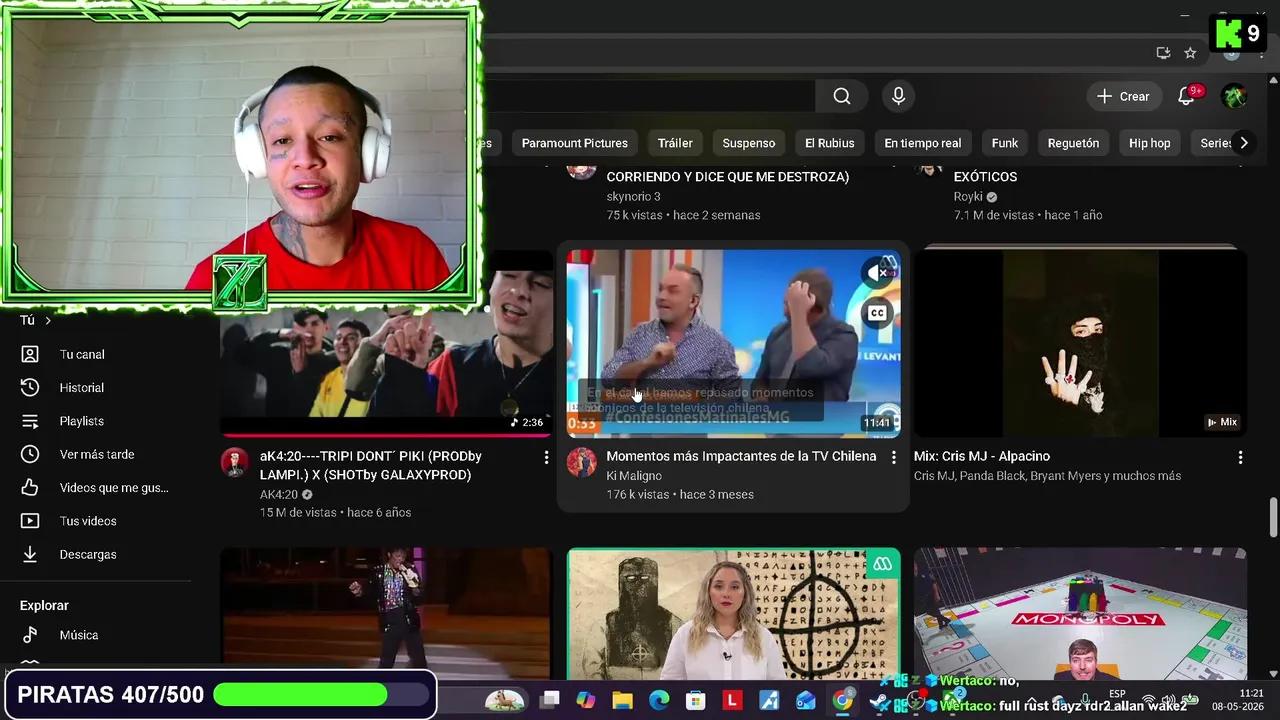Click the YouTube page vertical scrollbar

1273,517
